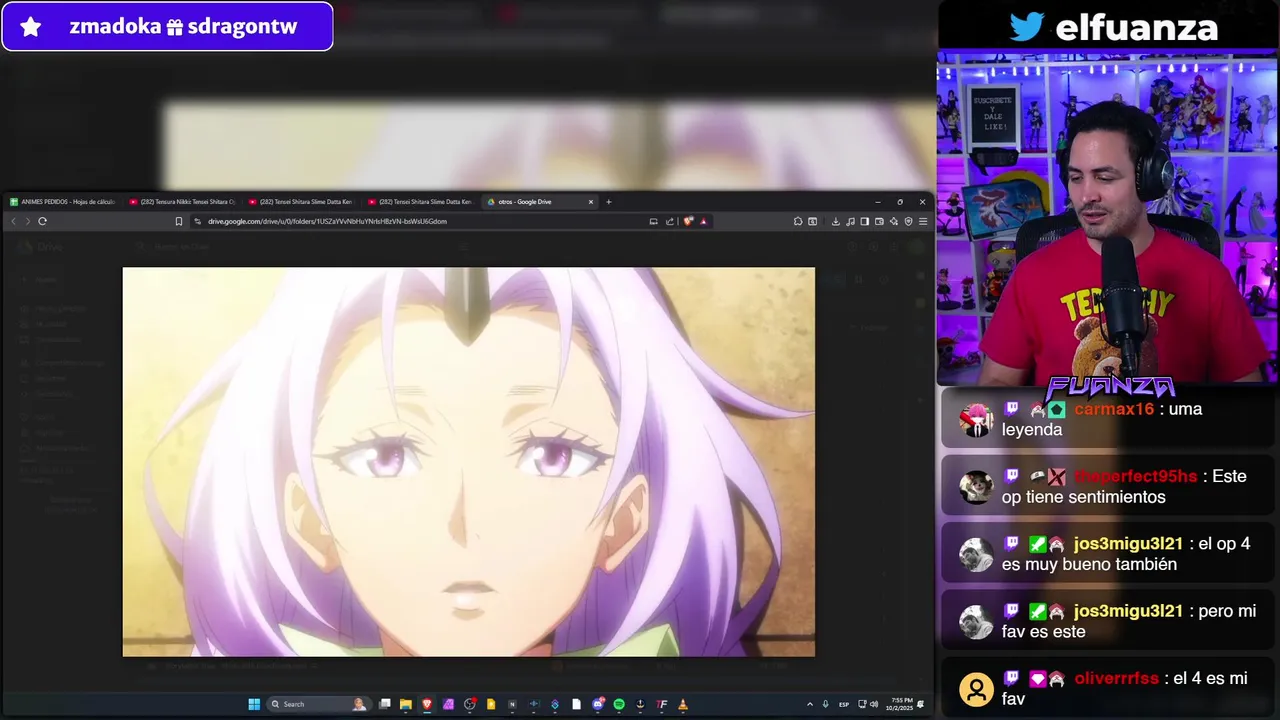The image size is (1280, 720).
Task: Open browser downloads icon
Action: pos(836,221)
